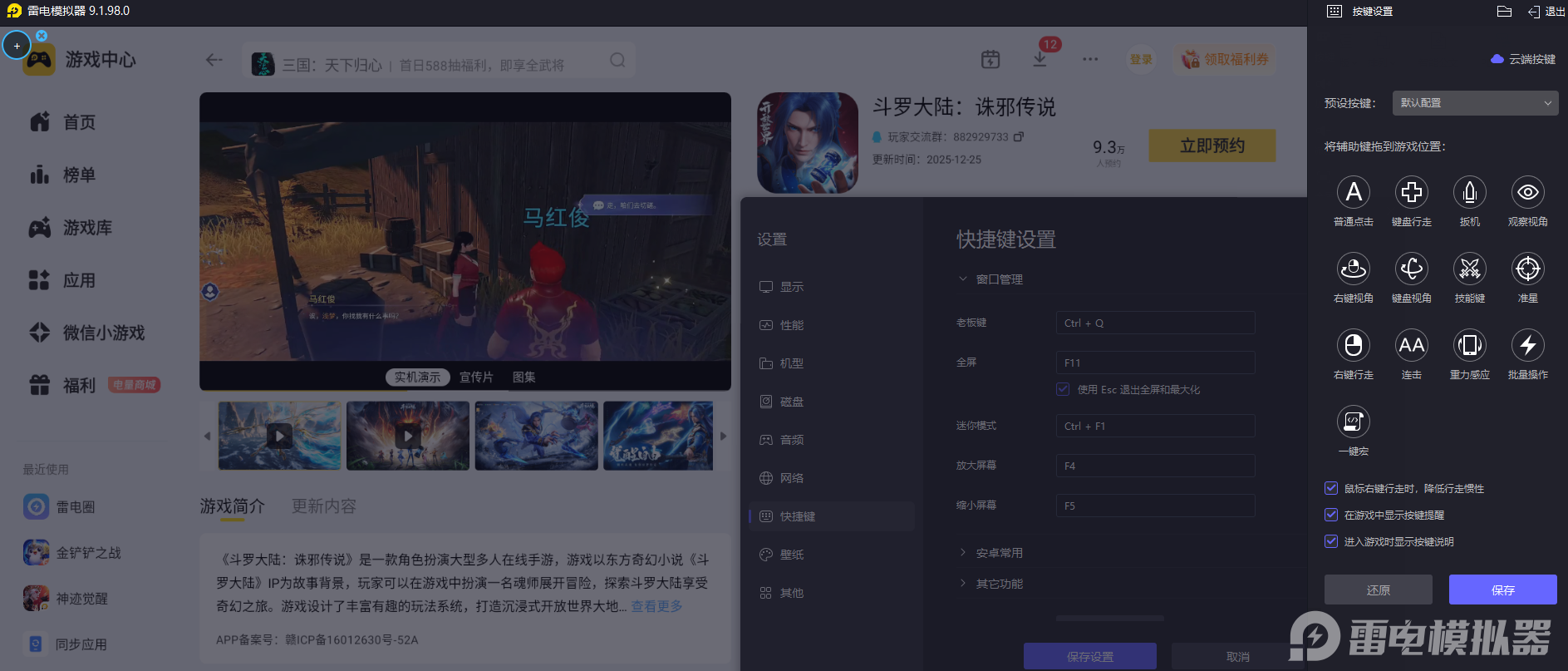The width and height of the screenshot is (1568, 671).
Task: Switch to 更新内容 tab
Action: [x=323, y=506]
